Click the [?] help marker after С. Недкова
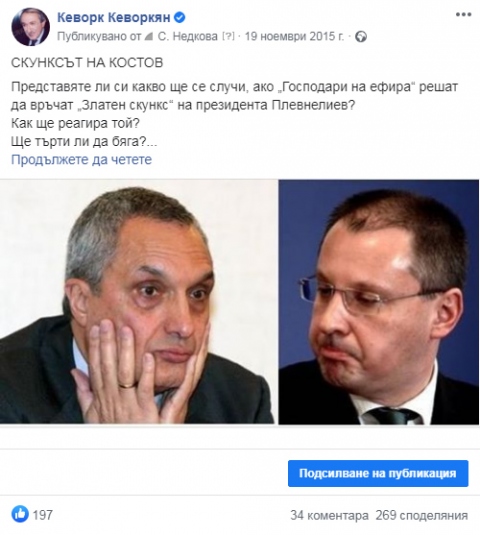The width and height of the screenshot is (480, 535). click(x=228, y=36)
